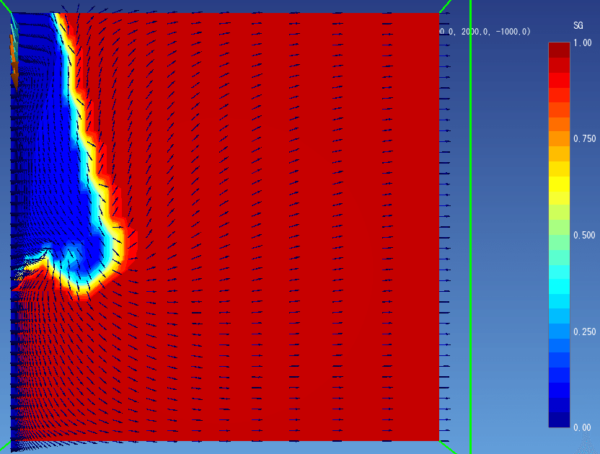Select the 0.750 legend value label
Image resolution: width=600 pixels, height=454 pixels.
(585, 139)
